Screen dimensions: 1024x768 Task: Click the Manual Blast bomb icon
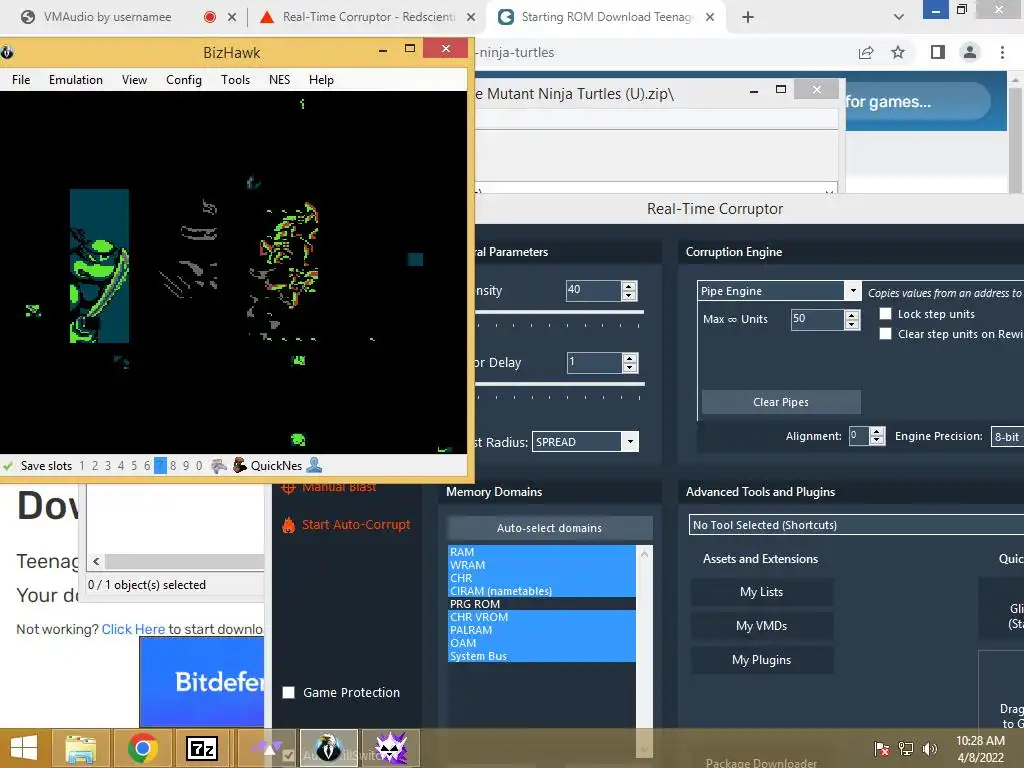coord(289,487)
